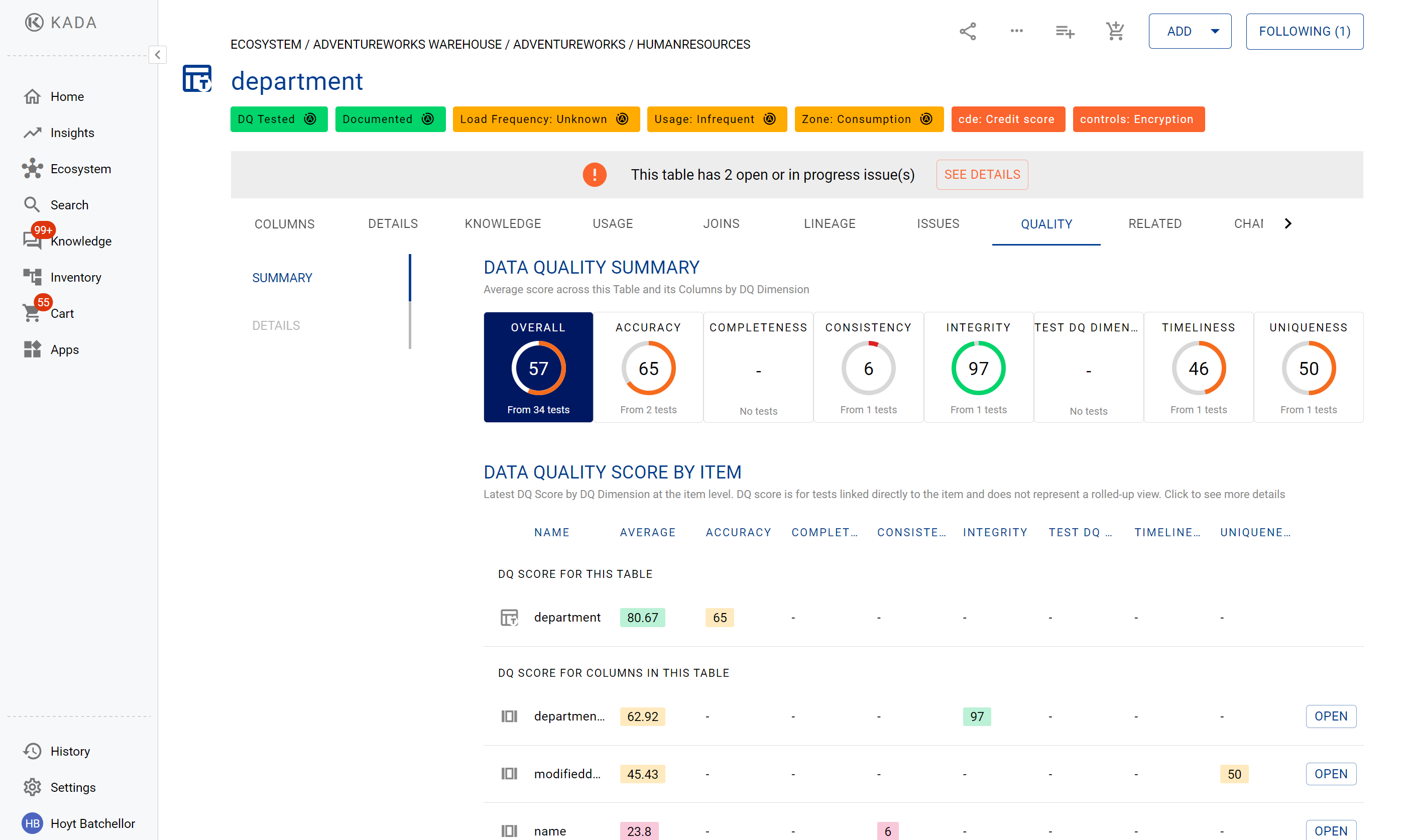This screenshot has width=1404, height=840.
Task: Click the DQ Tested tag
Action: [x=278, y=119]
